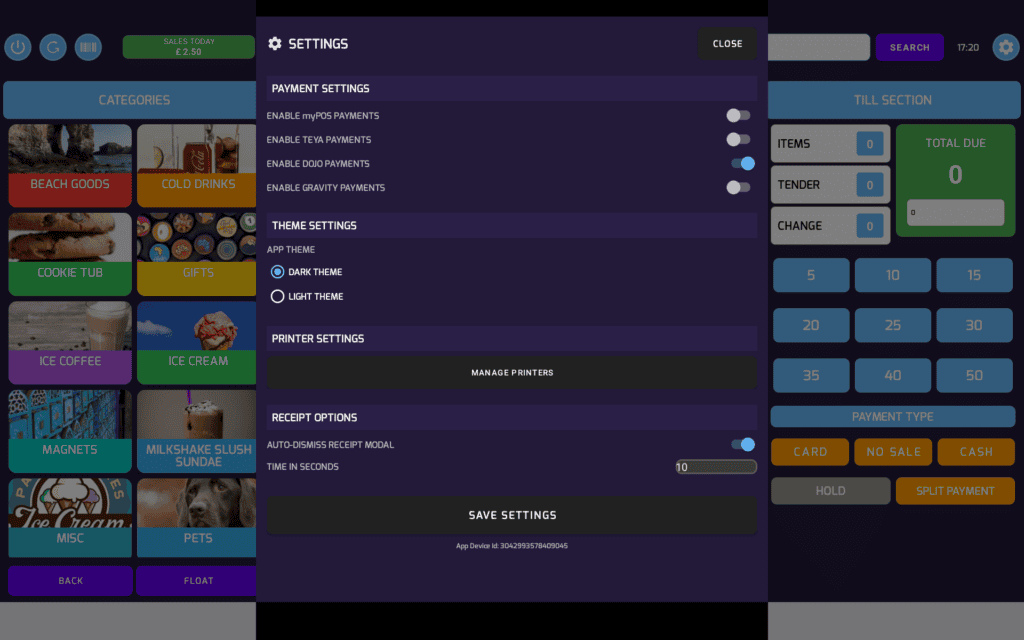Click the Till Section header

click(x=893, y=100)
